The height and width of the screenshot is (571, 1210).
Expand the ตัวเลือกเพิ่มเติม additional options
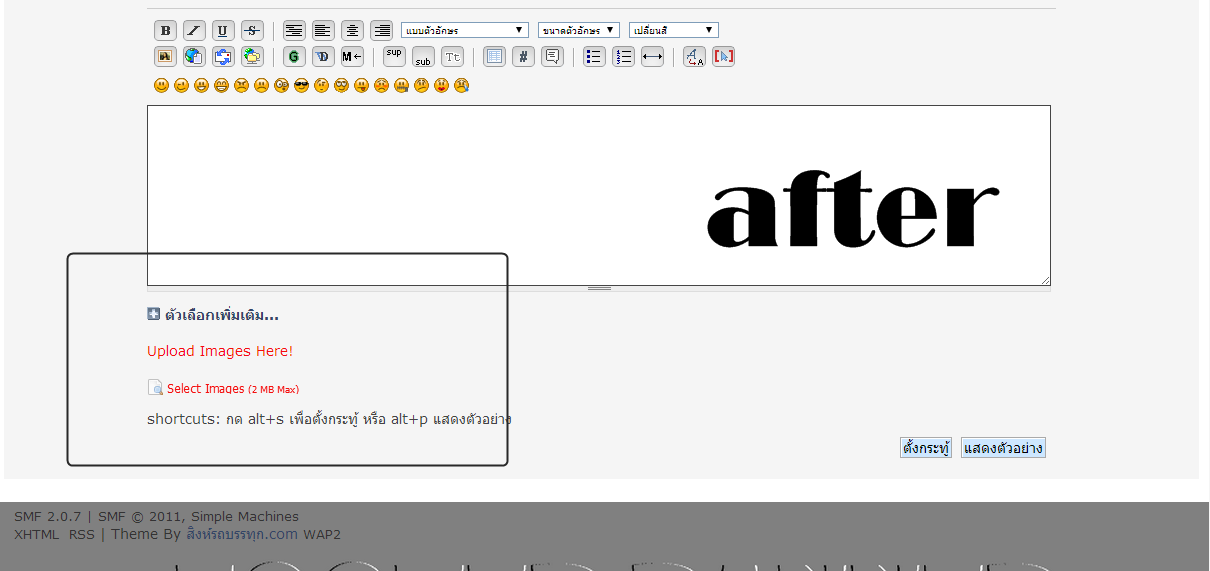pos(213,315)
